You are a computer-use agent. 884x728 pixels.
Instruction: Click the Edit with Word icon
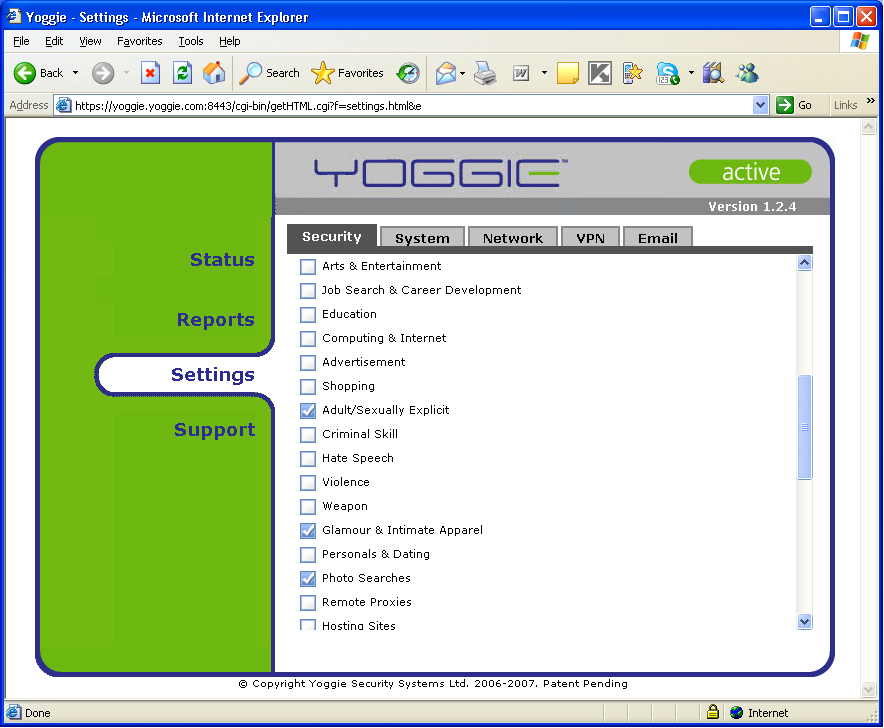pos(521,73)
